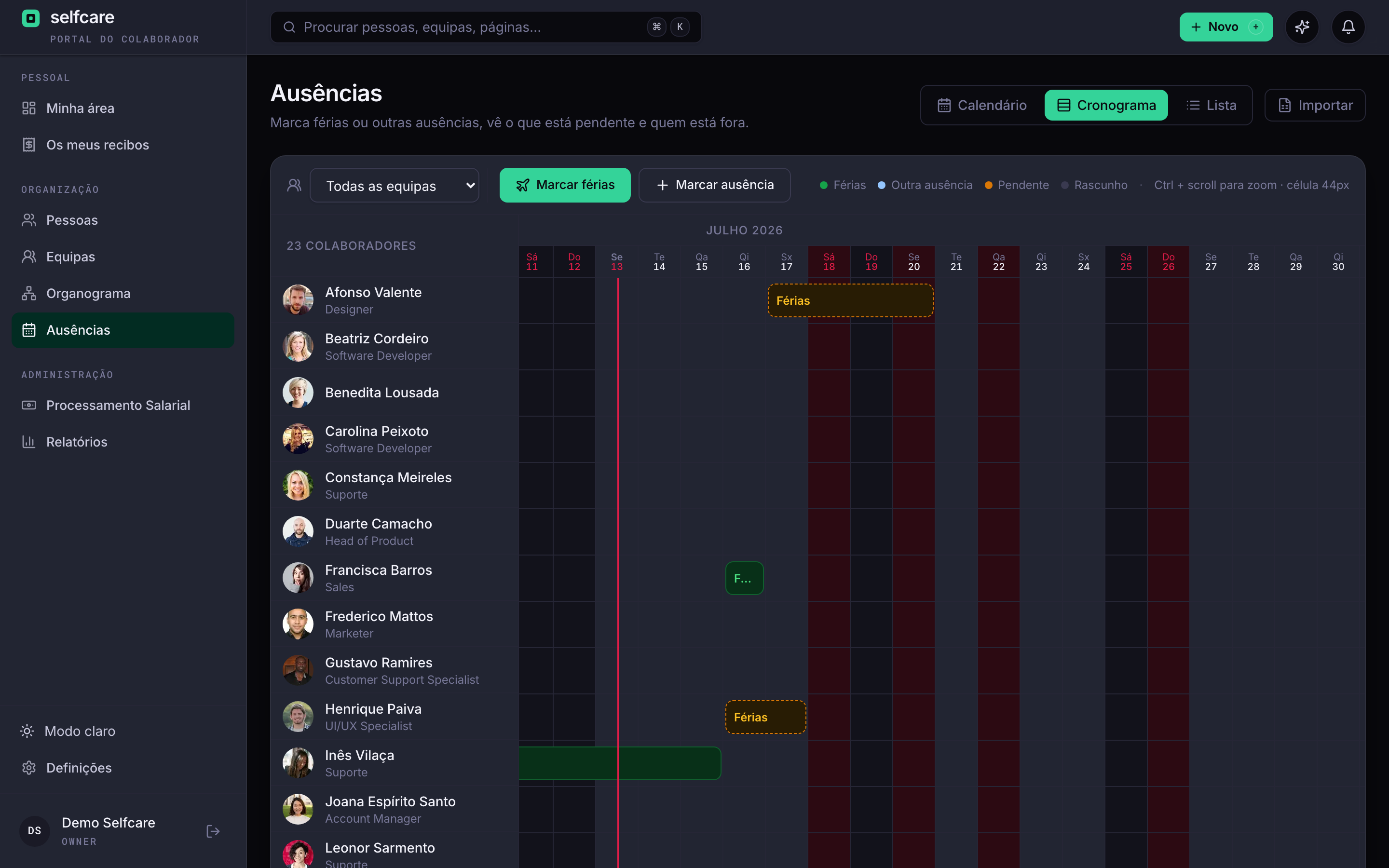Viewport: 1389px width, 868px height.
Task: Click the name Constança Meireles
Action: tap(388, 477)
